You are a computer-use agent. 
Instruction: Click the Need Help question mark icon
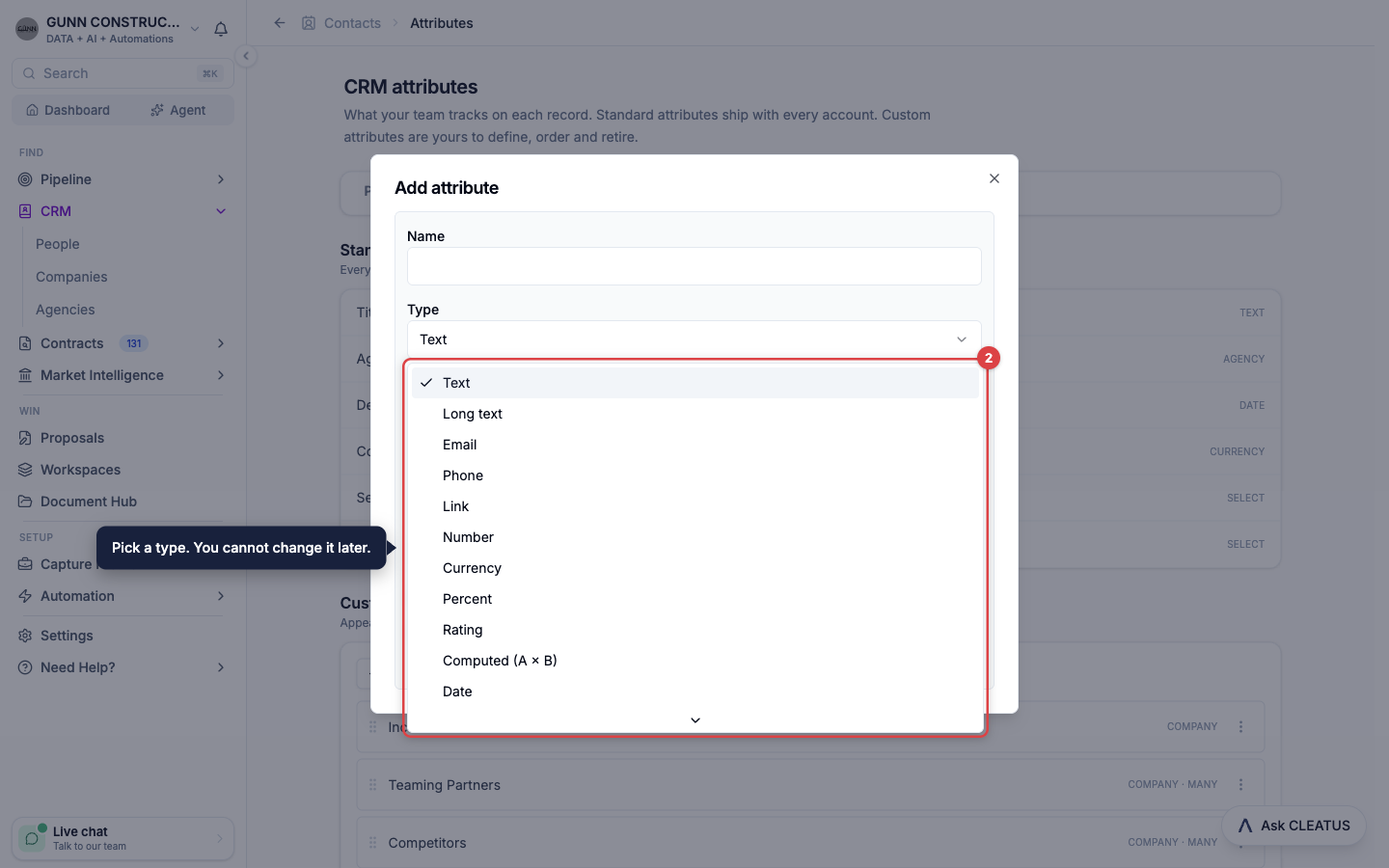(x=25, y=667)
